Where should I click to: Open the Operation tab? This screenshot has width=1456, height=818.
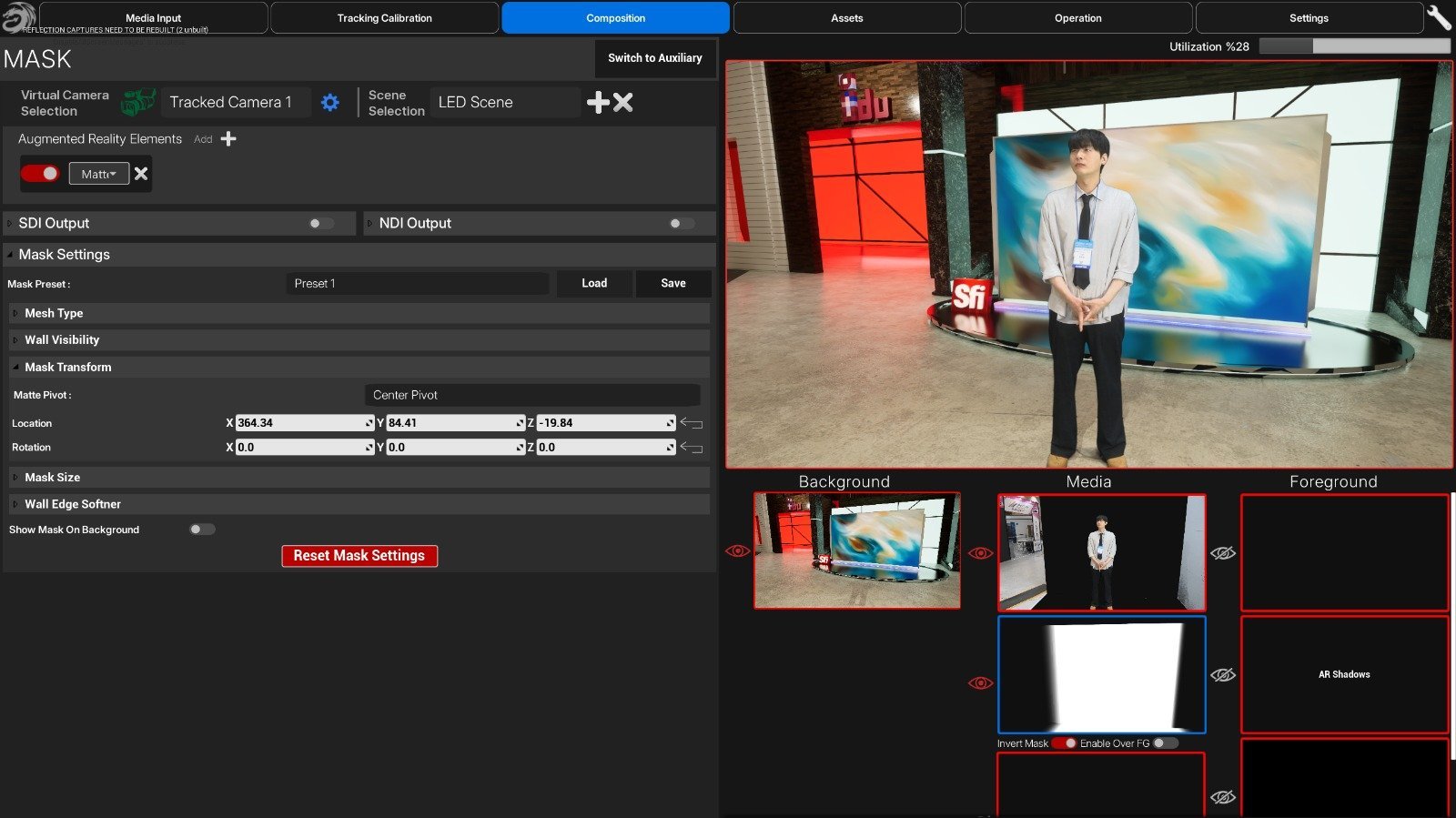[1078, 18]
